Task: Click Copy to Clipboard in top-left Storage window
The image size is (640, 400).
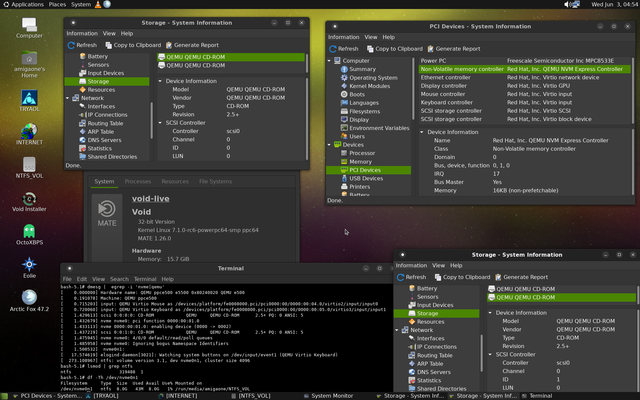Action: pyautogui.click(x=133, y=45)
